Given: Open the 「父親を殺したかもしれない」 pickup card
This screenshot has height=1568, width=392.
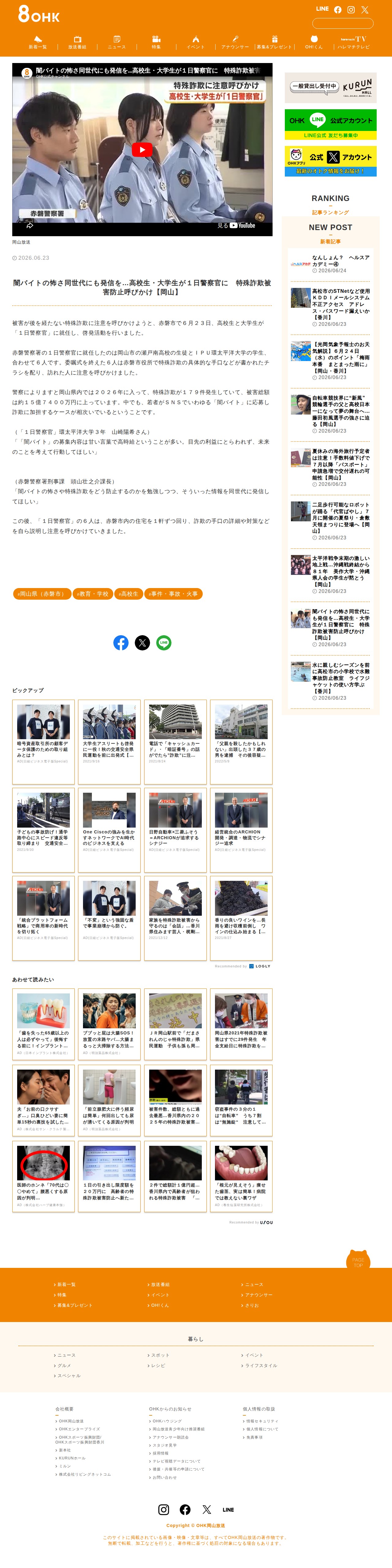Looking at the screenshot, I should [241, 741].
